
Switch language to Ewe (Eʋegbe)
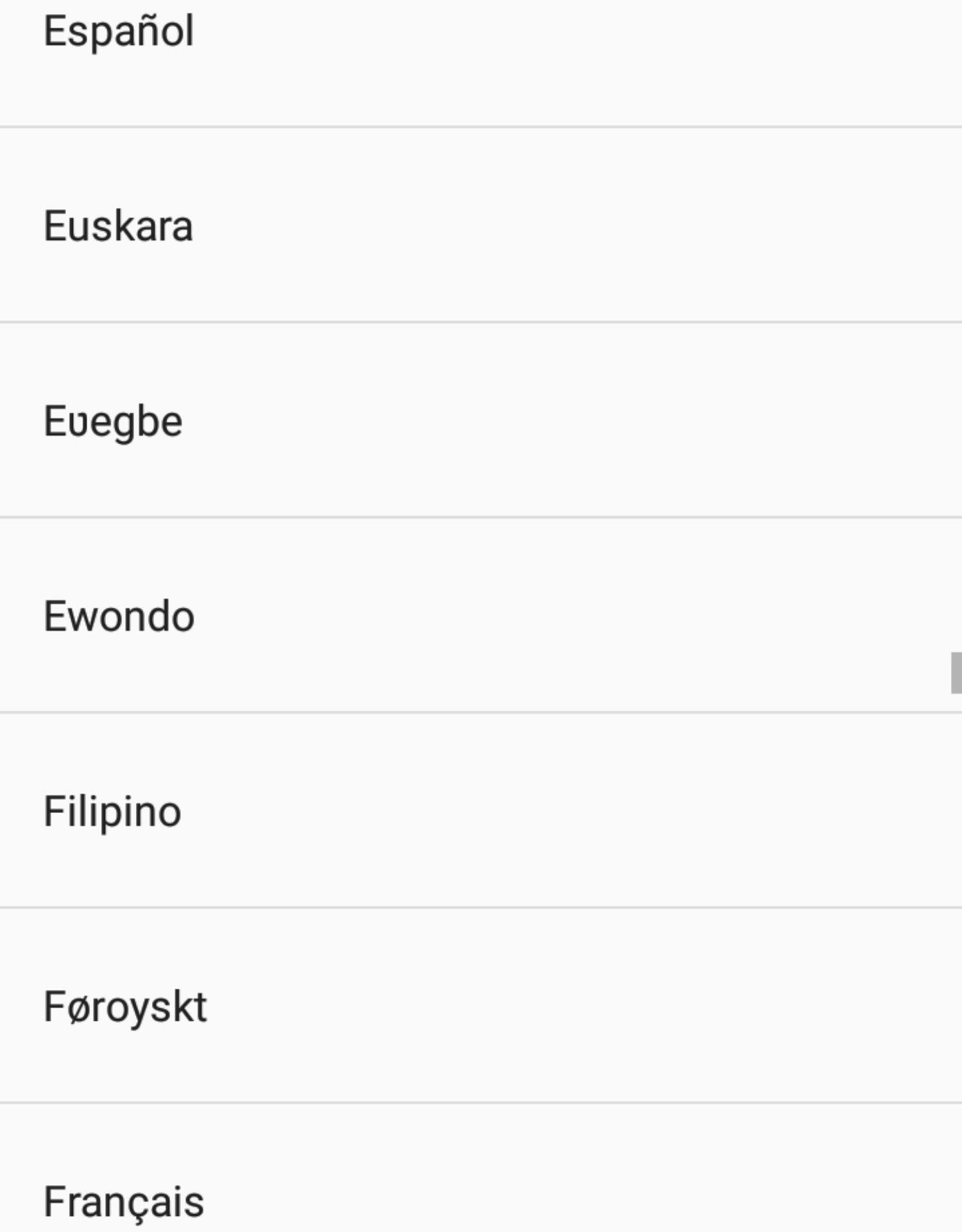(481, 422)
